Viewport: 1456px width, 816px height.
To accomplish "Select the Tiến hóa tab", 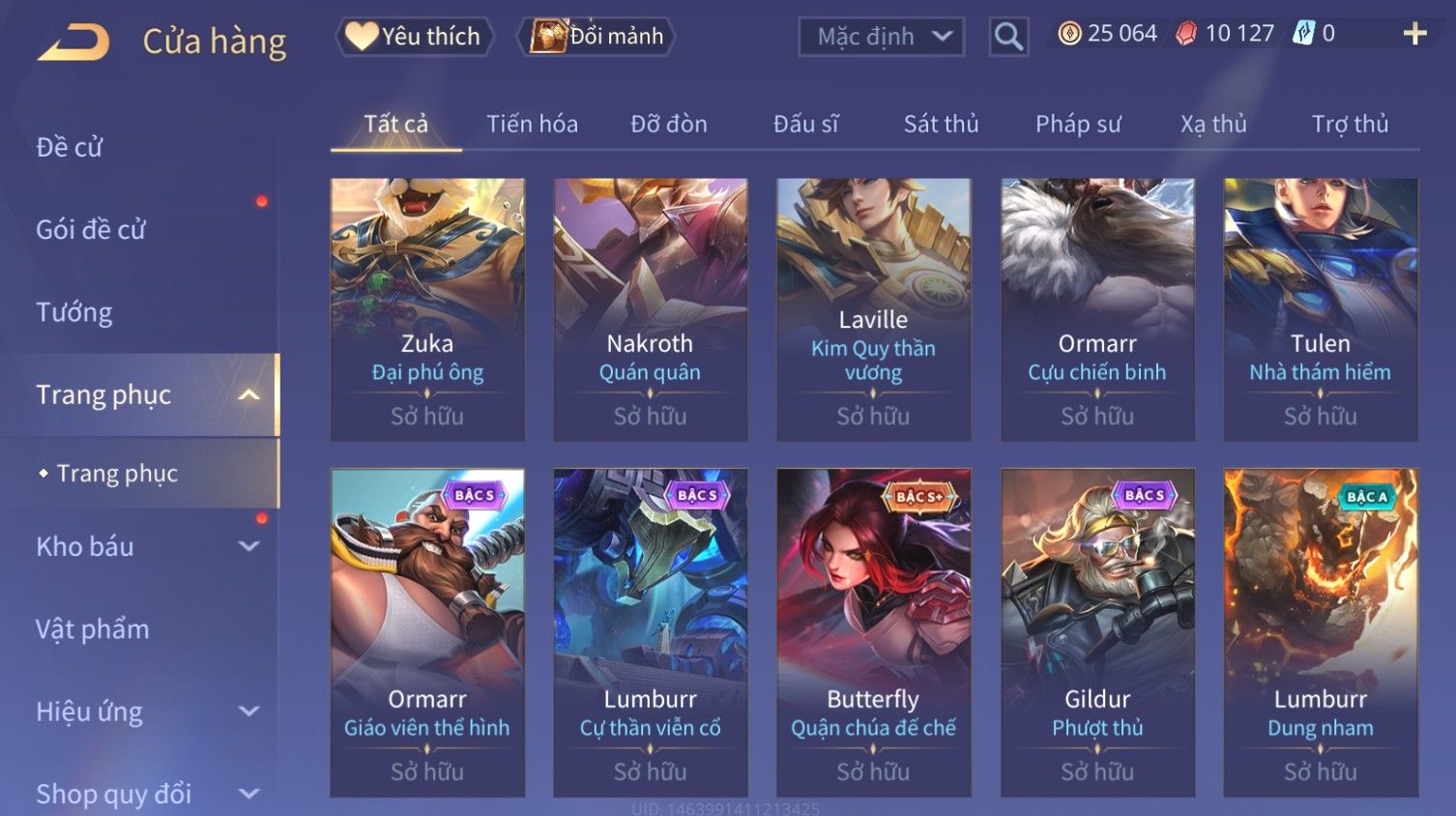I will pyautogui.click(x=532, y=124).
